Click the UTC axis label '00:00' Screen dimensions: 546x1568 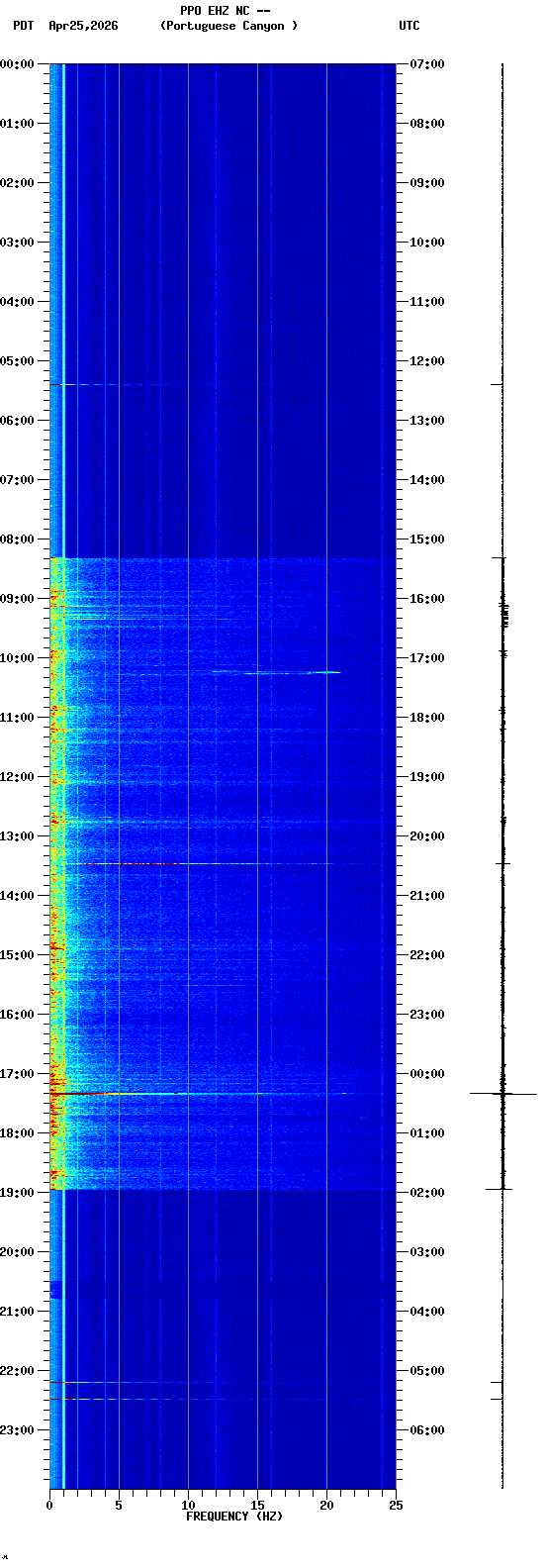[x=427, y=1074]
